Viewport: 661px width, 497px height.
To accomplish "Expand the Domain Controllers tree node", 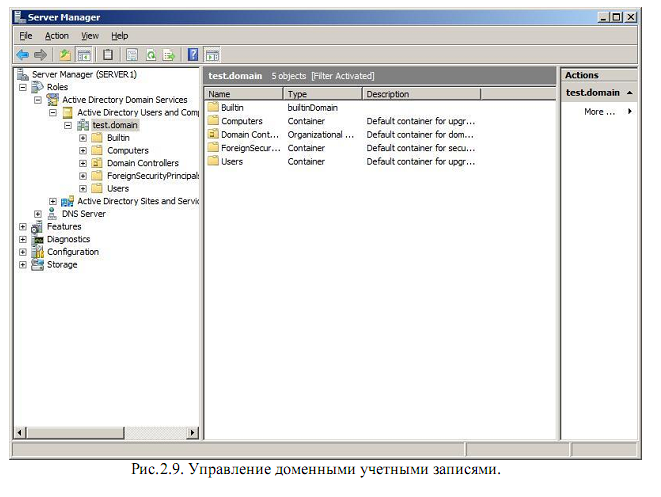I will point(83,163).
